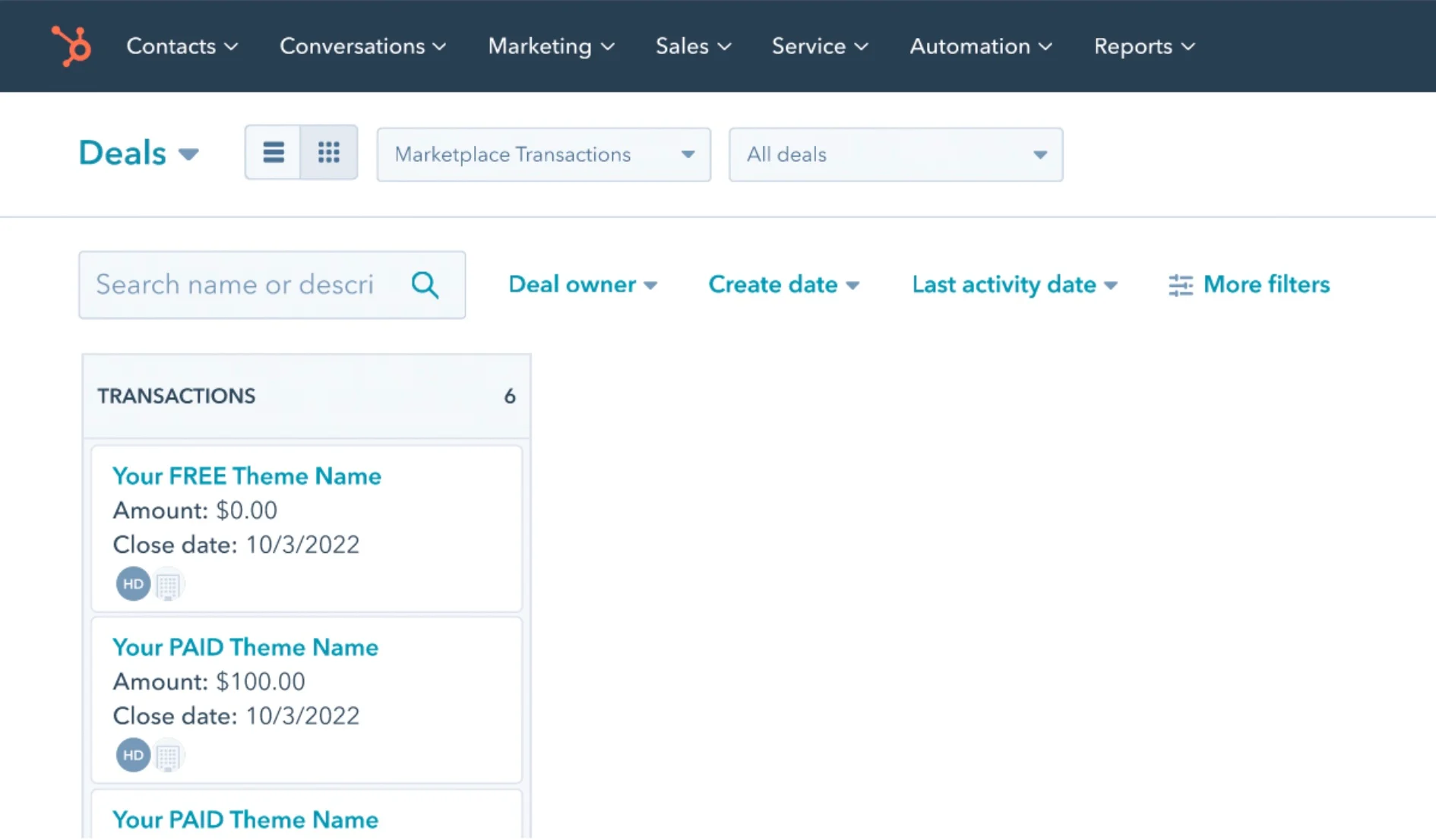1436x840 pixels.
Task: Open Last activity date filter
Action: [x=1015, y=285]
